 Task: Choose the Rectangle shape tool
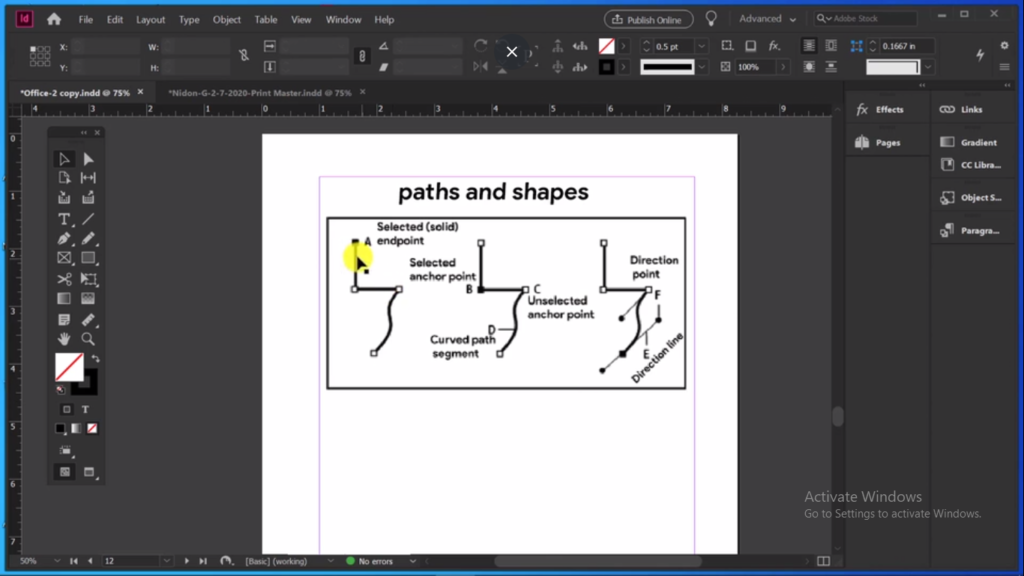point(88,259)
